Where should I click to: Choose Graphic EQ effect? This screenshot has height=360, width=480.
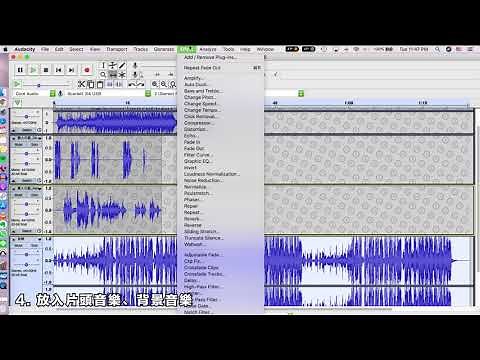[220, 161]
